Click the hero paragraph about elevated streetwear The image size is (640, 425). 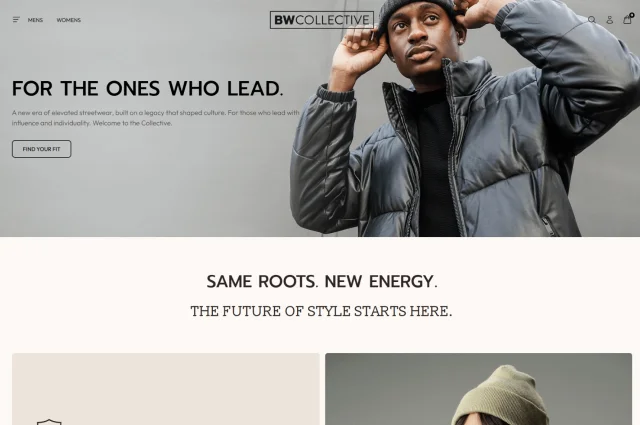pyautogui.click(x=156, y=118)
